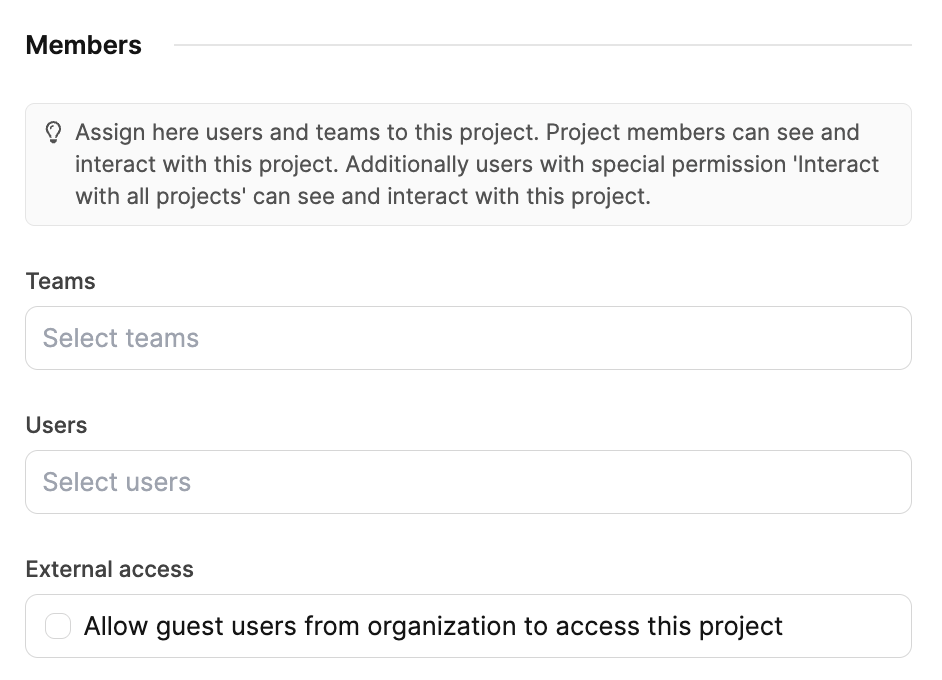Screen dimensions: 942x680
Task: Click the Members section heading
Action: pyautogui.click(x=84, y=45)
